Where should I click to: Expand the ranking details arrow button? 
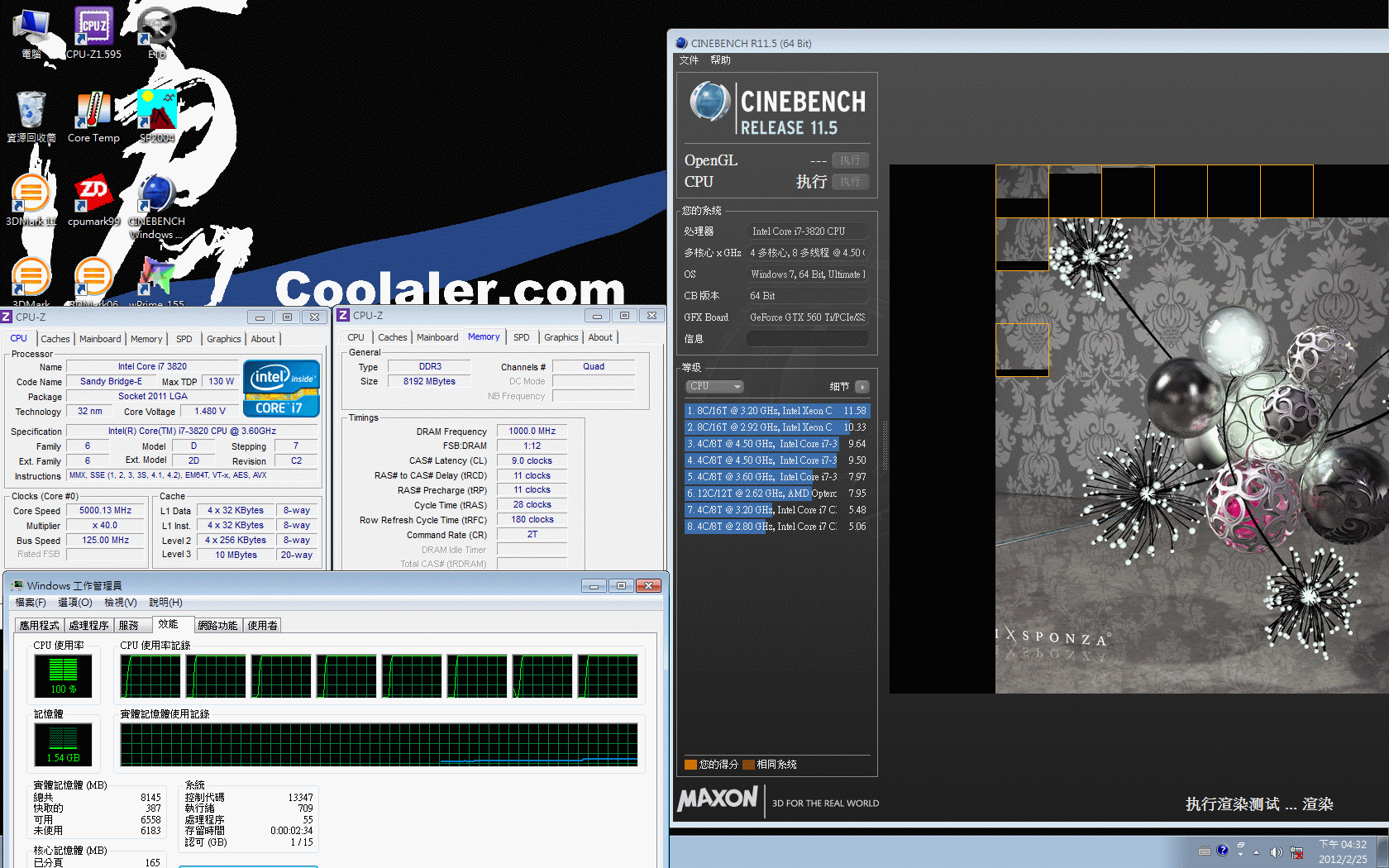point(862,387)
